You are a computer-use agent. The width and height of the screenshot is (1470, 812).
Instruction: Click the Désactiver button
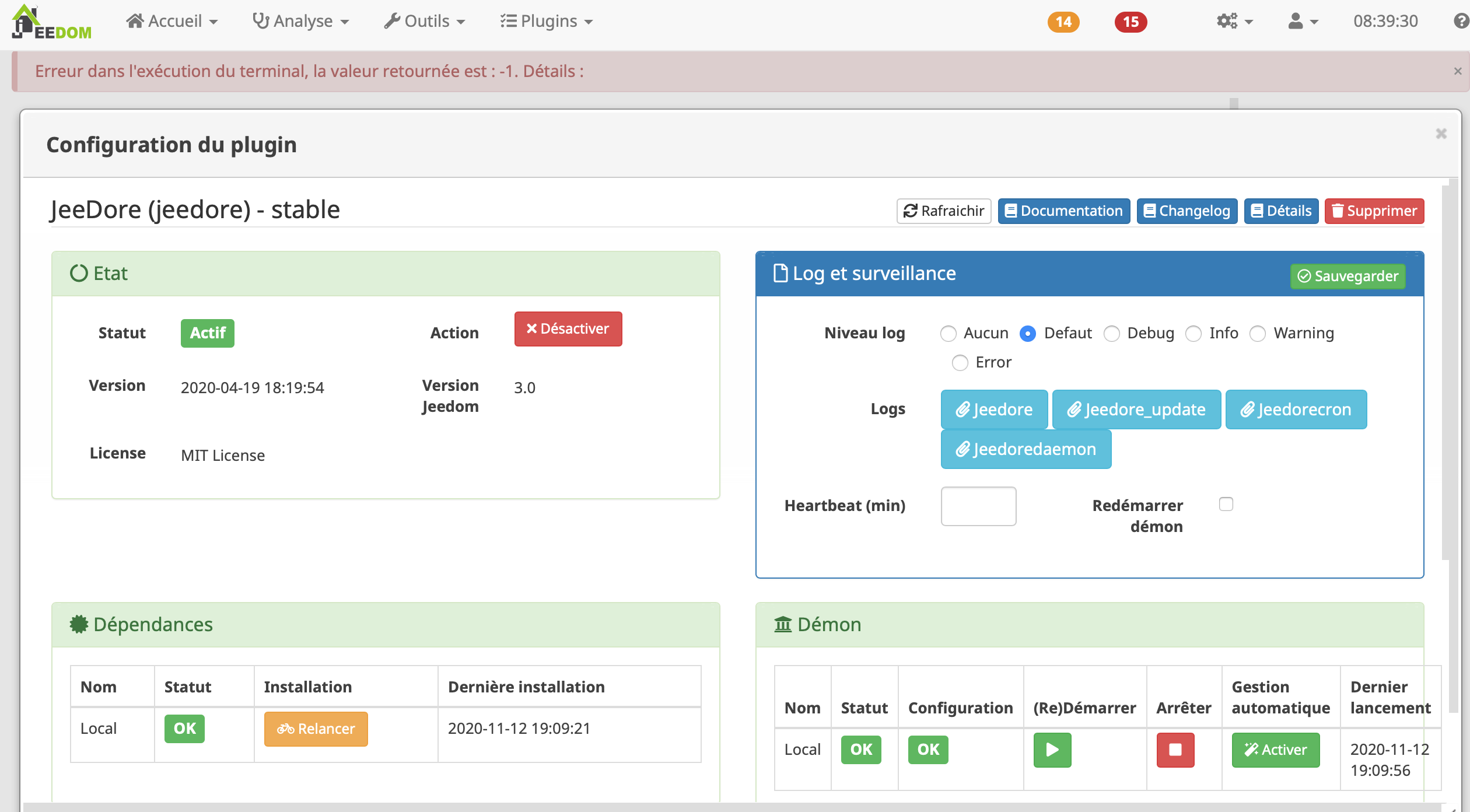click(x=568, y=329)
